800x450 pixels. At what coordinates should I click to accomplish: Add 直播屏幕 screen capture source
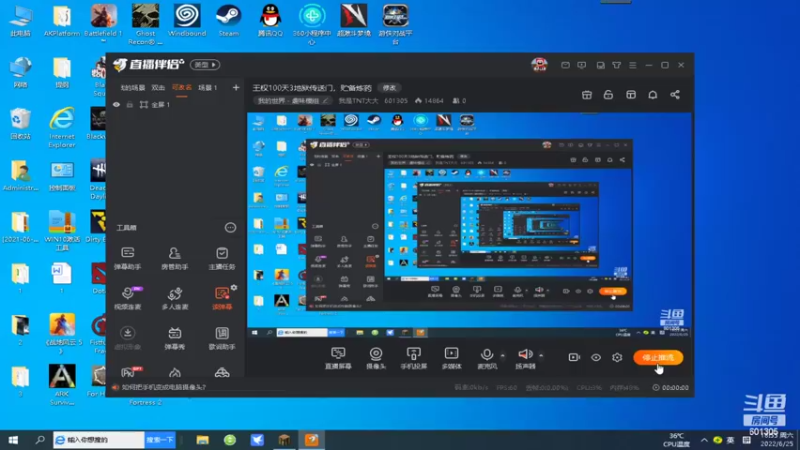coord(338,358)
